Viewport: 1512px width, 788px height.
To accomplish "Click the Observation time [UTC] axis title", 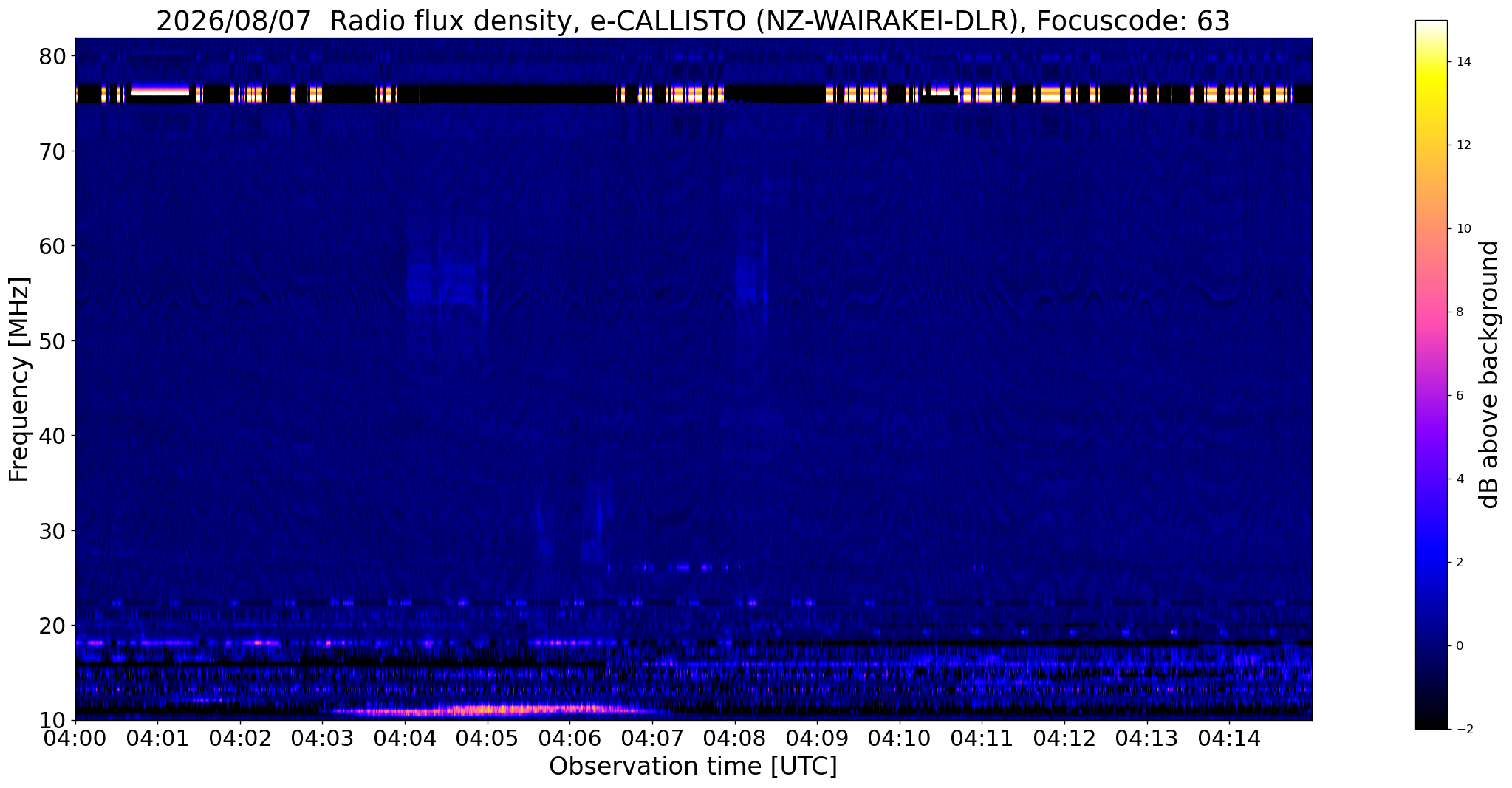I will pos(693,767).
